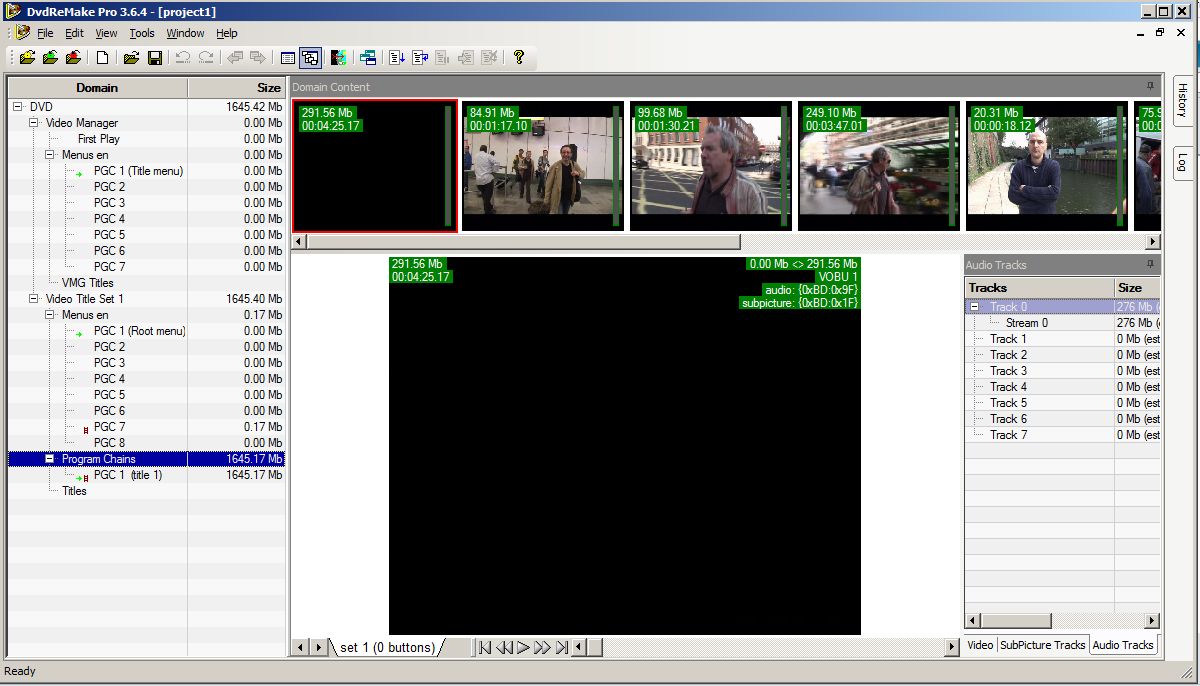Switch to the SubPicture Tracks tab
This screenshot has width=1200, height=686.
pyautogui.click(x=1042, y=645)
